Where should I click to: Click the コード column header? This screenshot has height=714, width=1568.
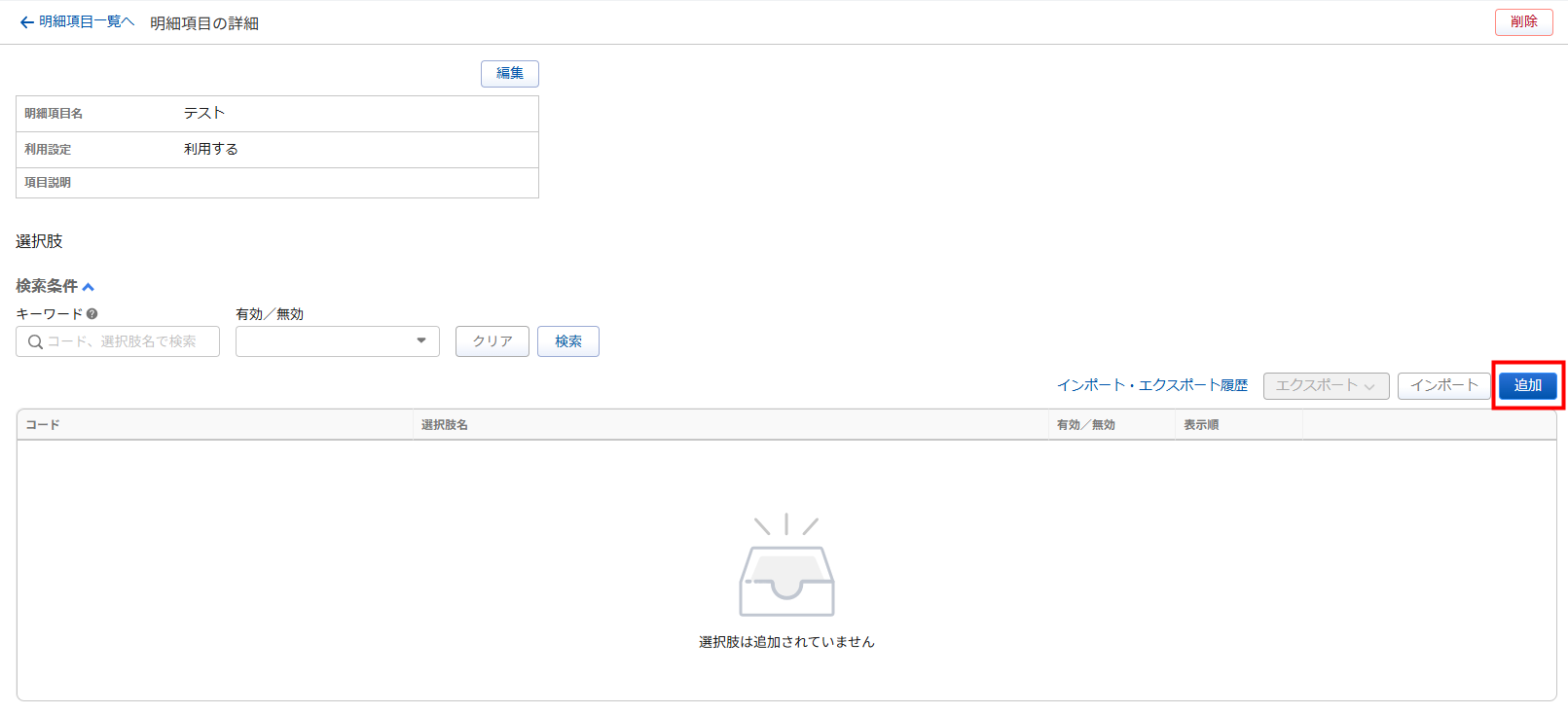(43, 425)
